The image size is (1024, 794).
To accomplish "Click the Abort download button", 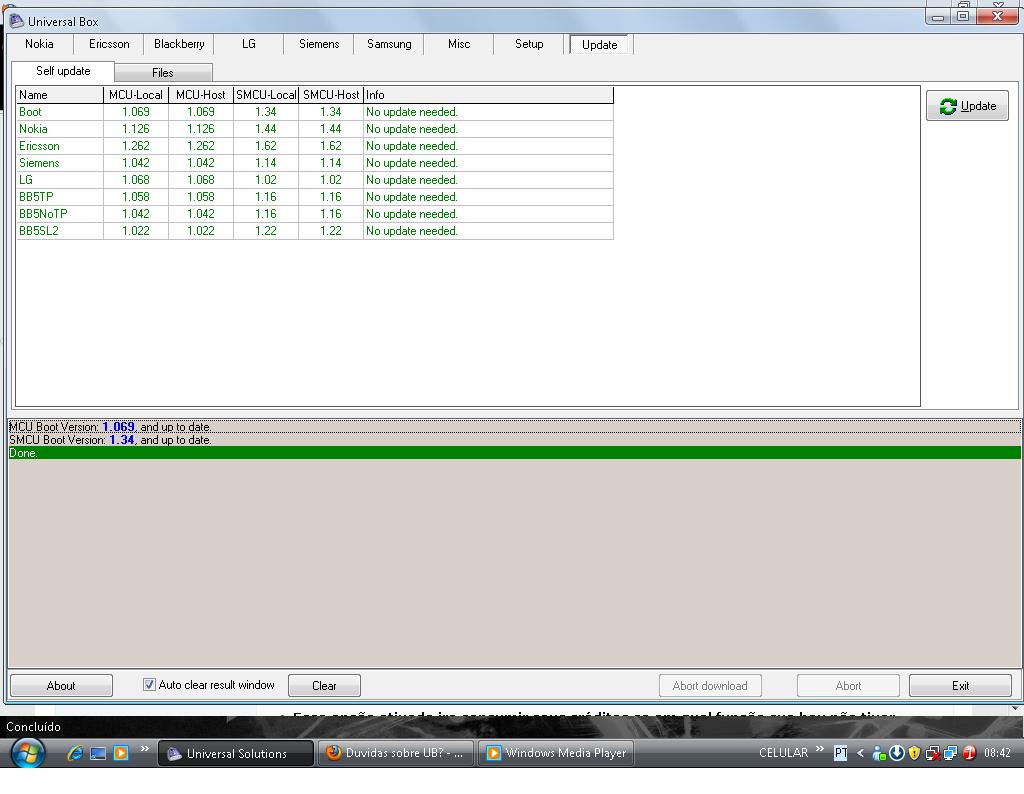I will point(710,686).
